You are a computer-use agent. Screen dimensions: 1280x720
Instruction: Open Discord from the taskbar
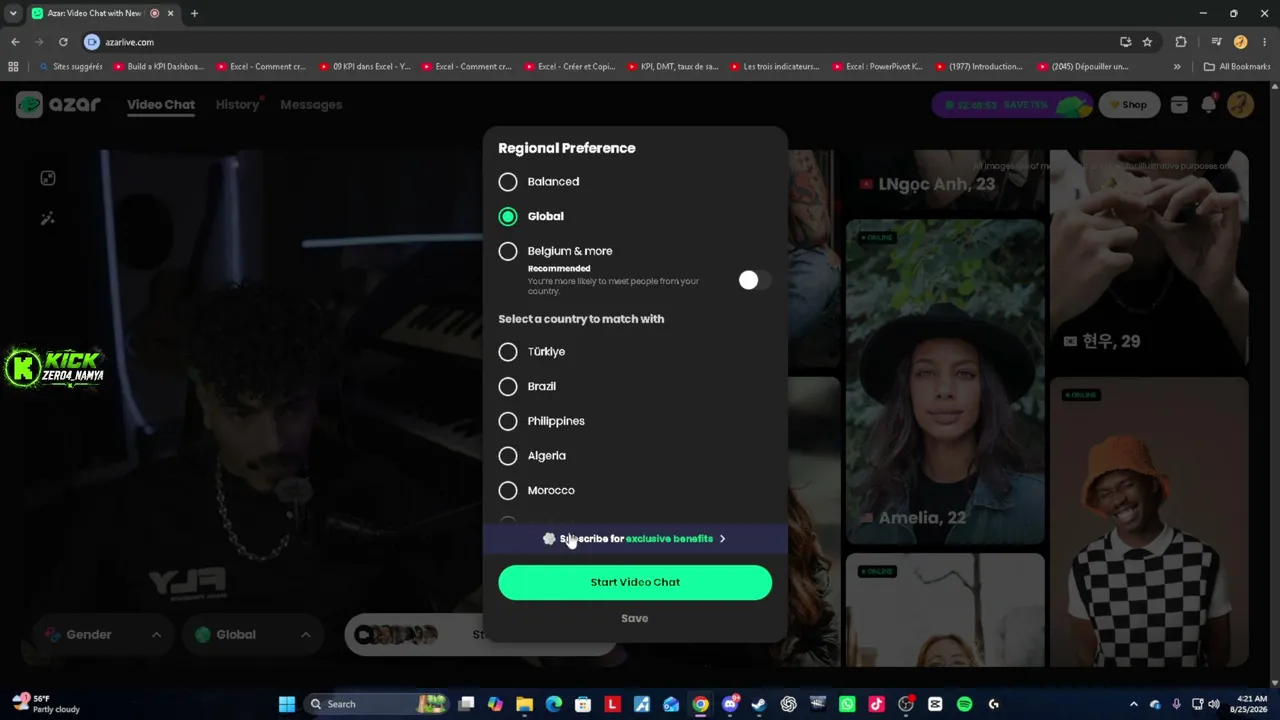730,704
